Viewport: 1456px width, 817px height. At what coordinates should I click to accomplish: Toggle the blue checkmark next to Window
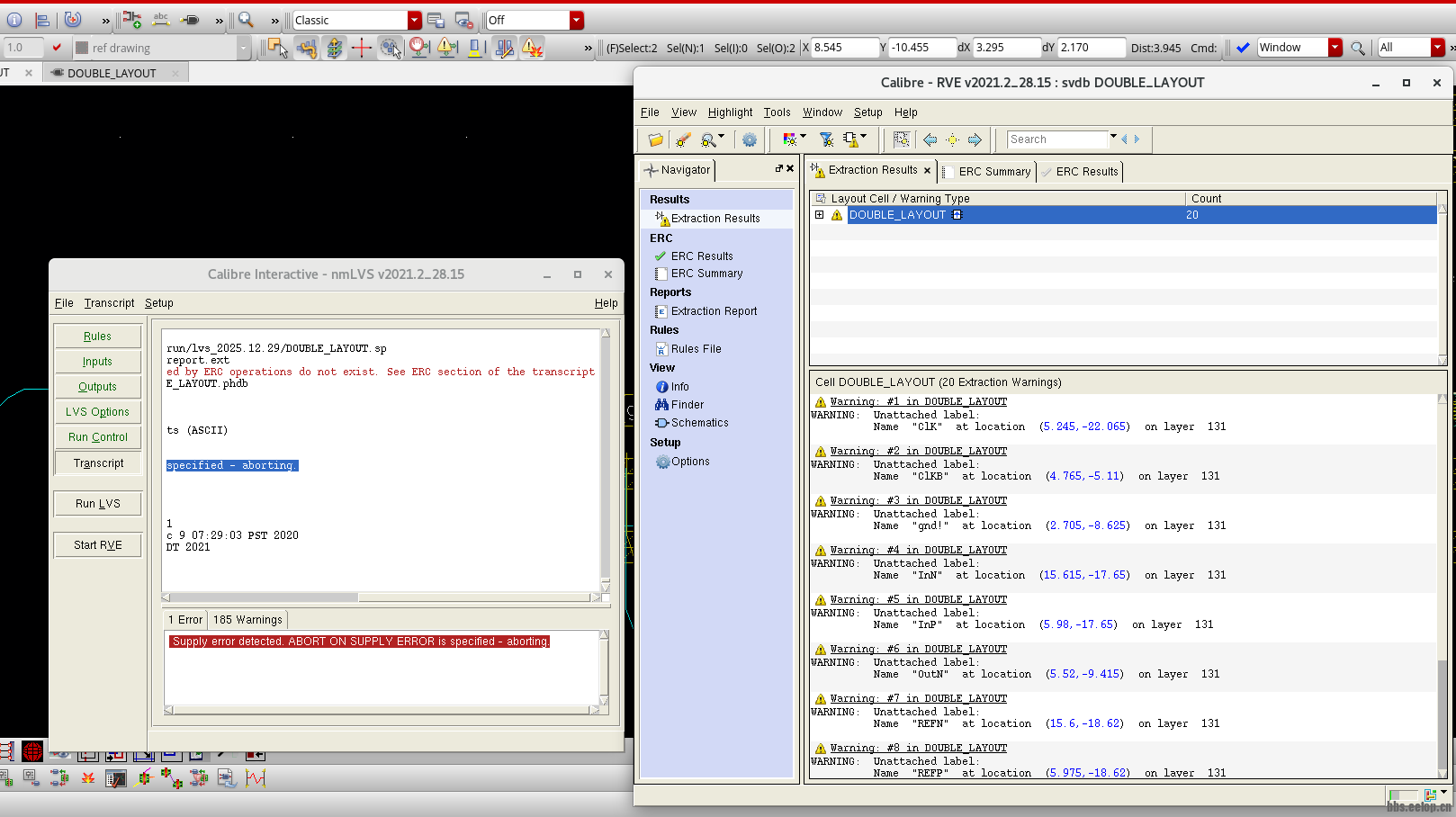point(1242,48)
